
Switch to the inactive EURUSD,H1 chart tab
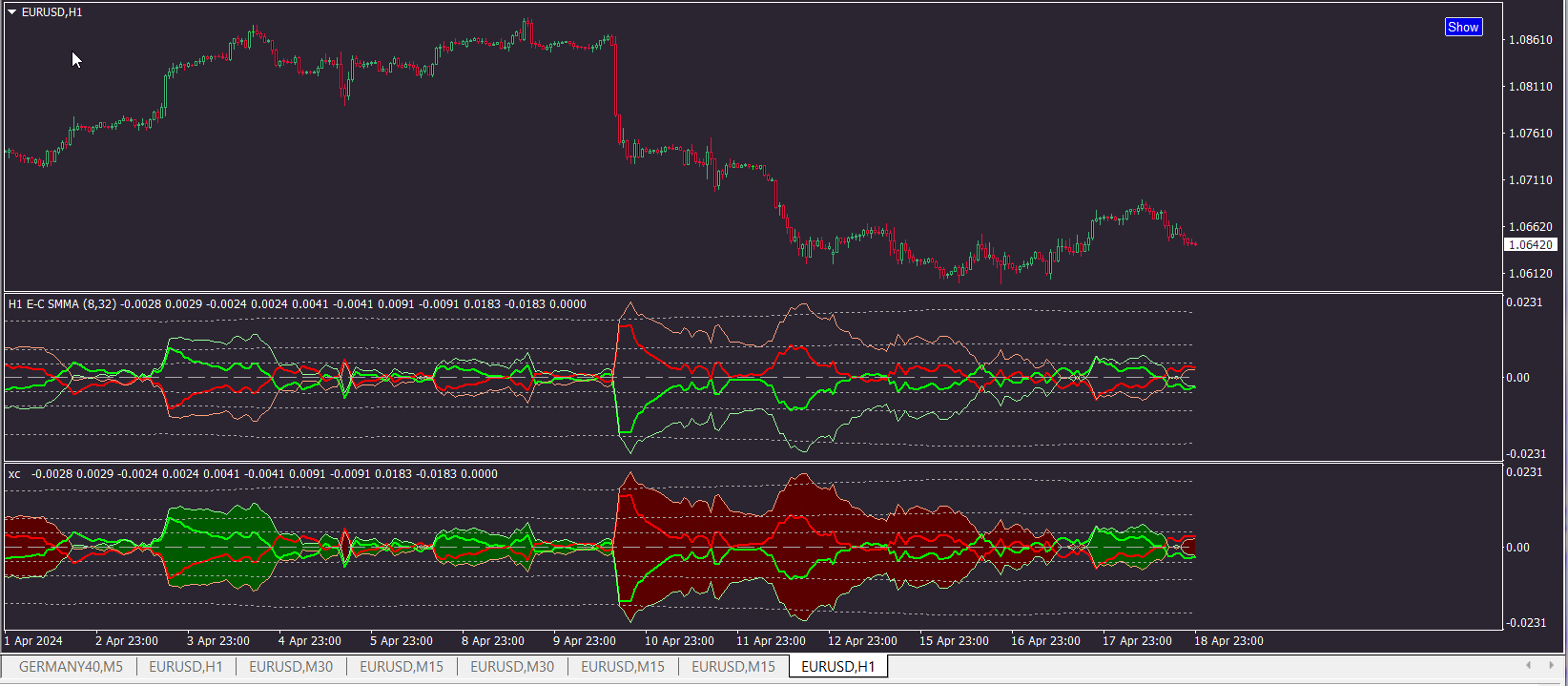tap(186, 666)
